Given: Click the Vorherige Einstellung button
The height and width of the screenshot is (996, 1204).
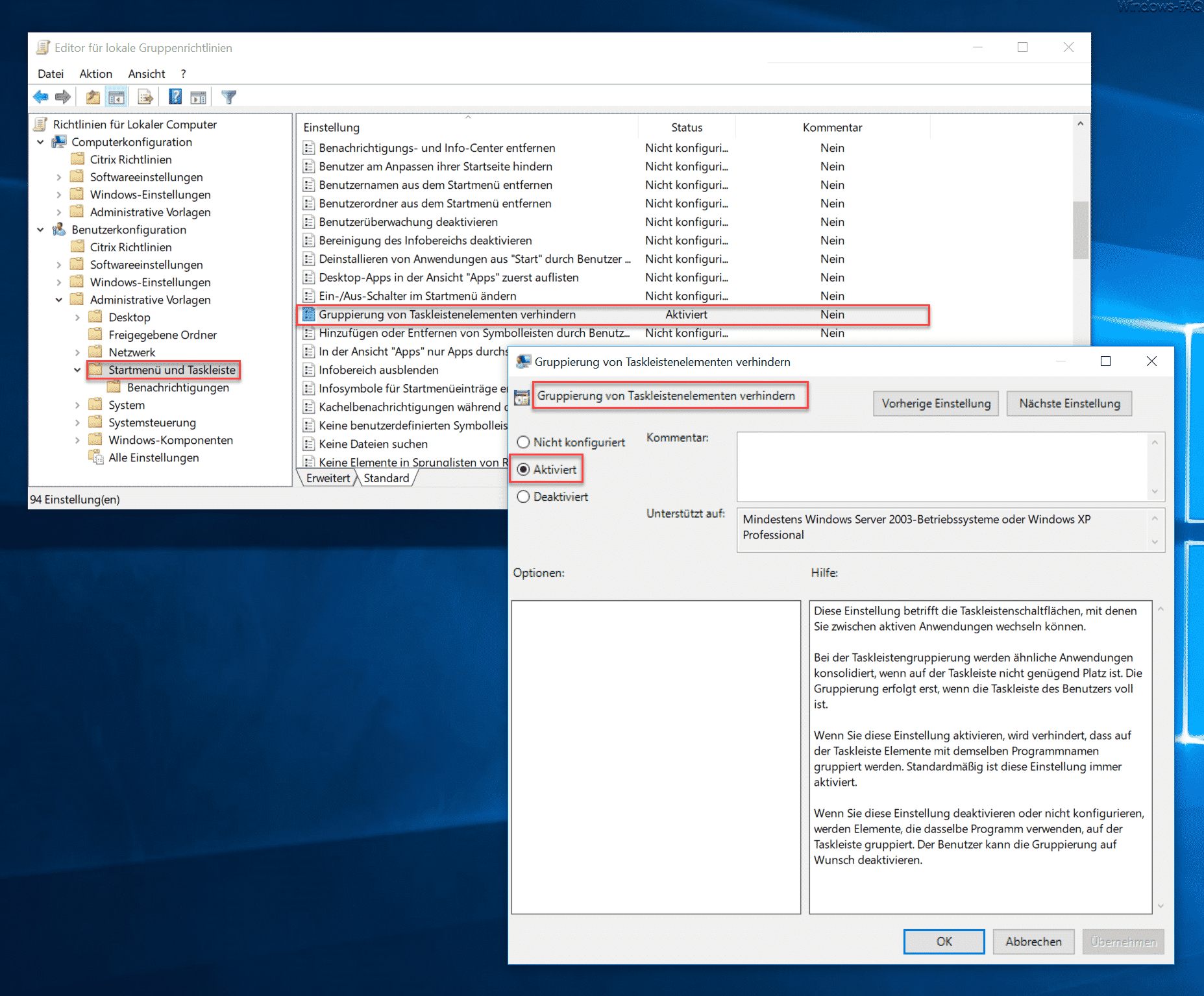Looking at the screenshot, I should 936,403.
